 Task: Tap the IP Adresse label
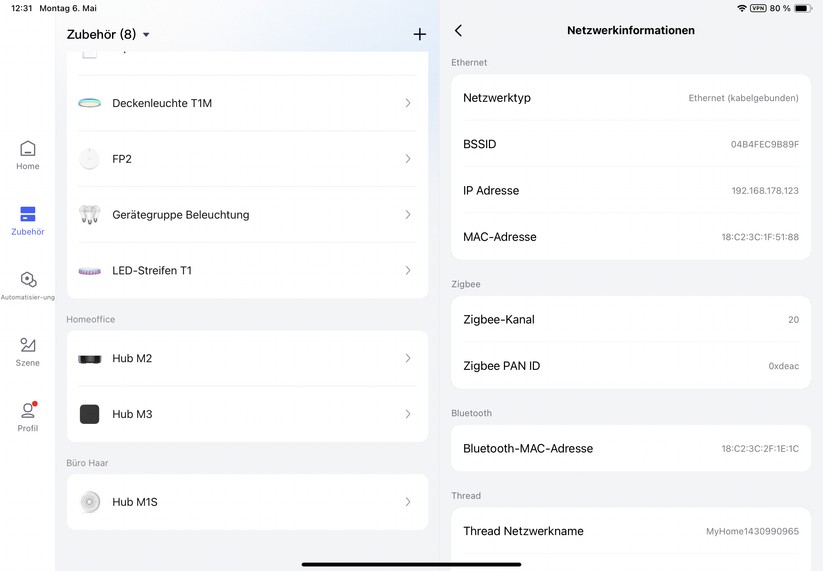click(x=491, y=191)
